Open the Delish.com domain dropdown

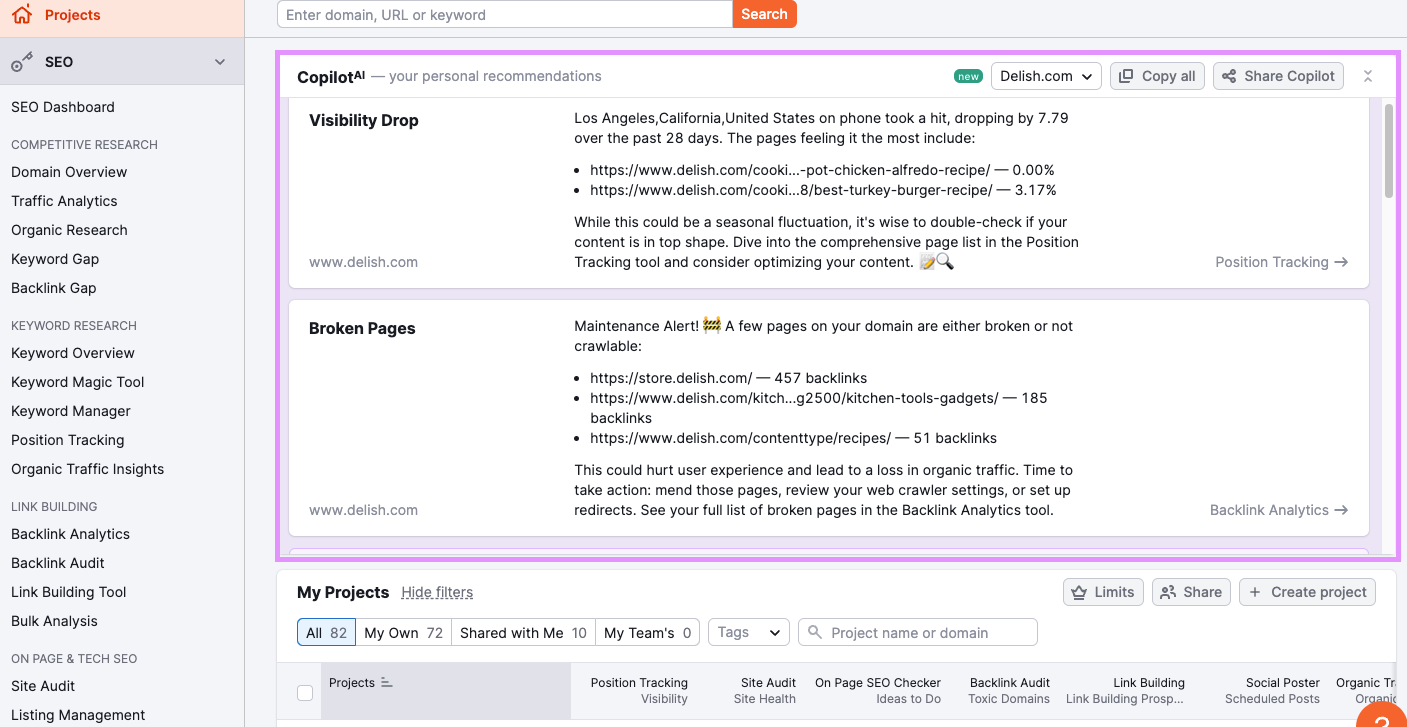coord(1046,76)
